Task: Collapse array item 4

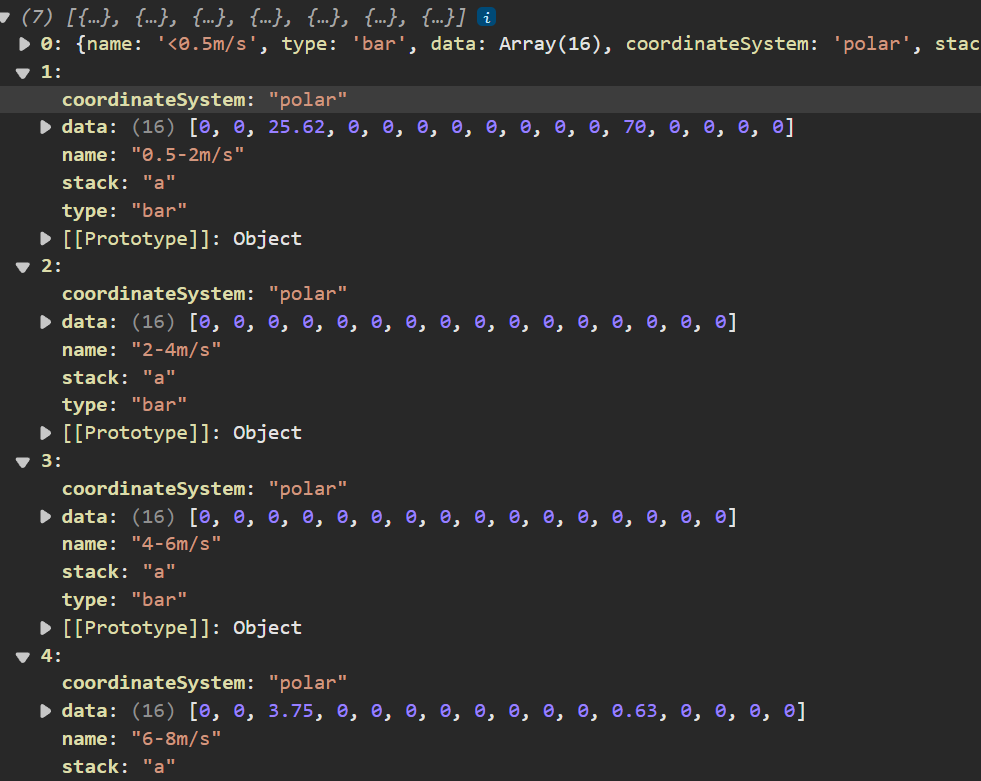Action: coord(23,656)
